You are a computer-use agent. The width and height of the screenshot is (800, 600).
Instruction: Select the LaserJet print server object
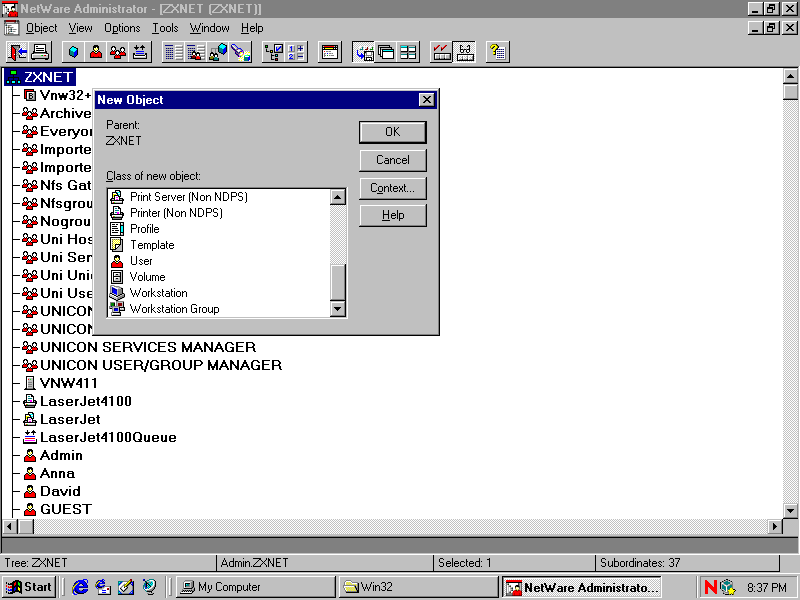point(62,419)
